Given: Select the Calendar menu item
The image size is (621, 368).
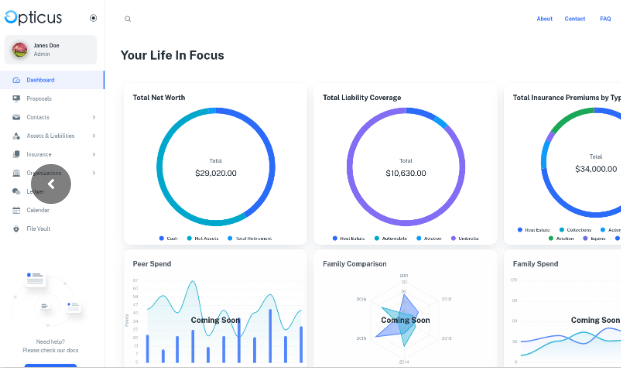Looking at the screenshot, I should 52,210.
